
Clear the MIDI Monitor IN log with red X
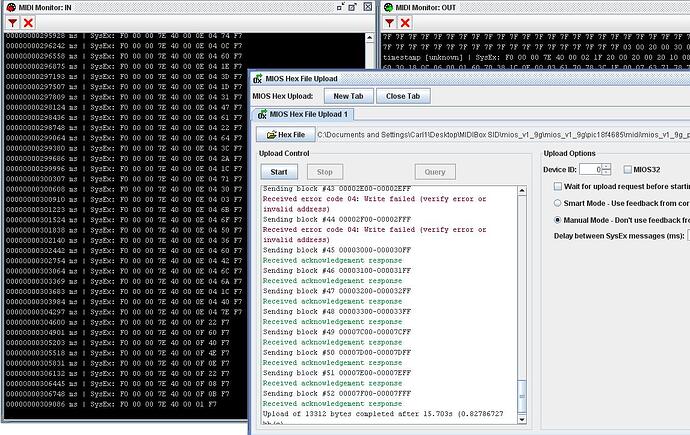[x=28, y=23]
